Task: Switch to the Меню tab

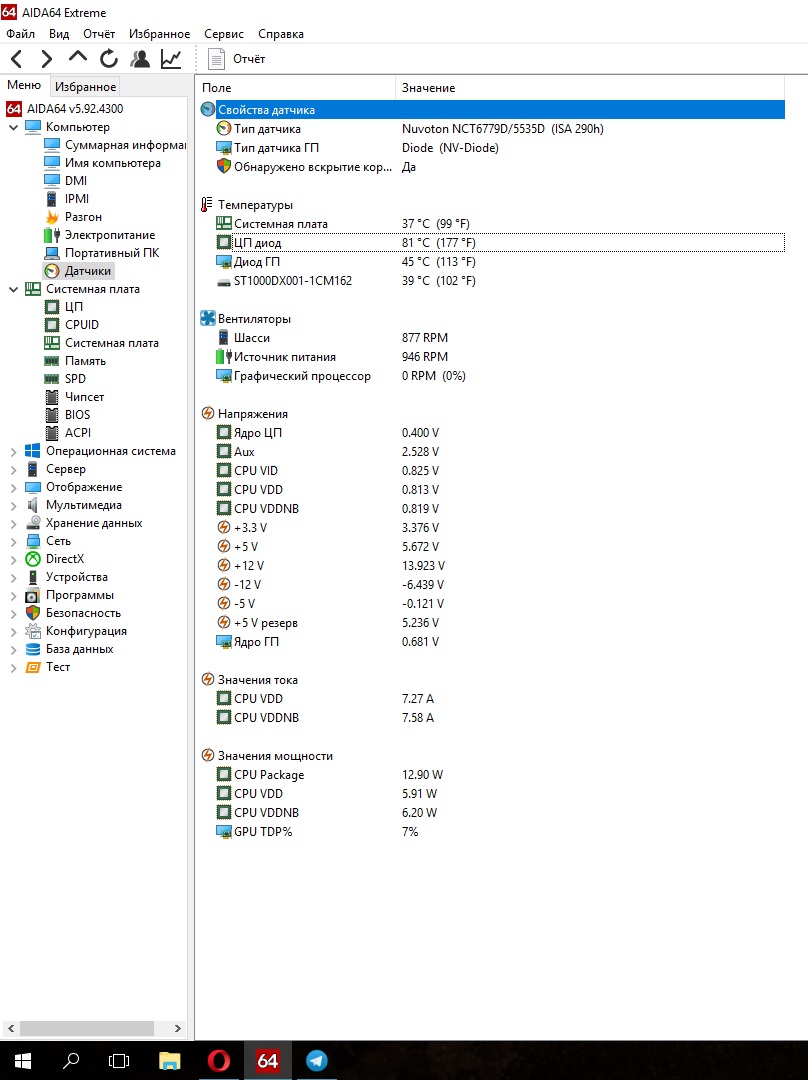Action: point(24,85)
